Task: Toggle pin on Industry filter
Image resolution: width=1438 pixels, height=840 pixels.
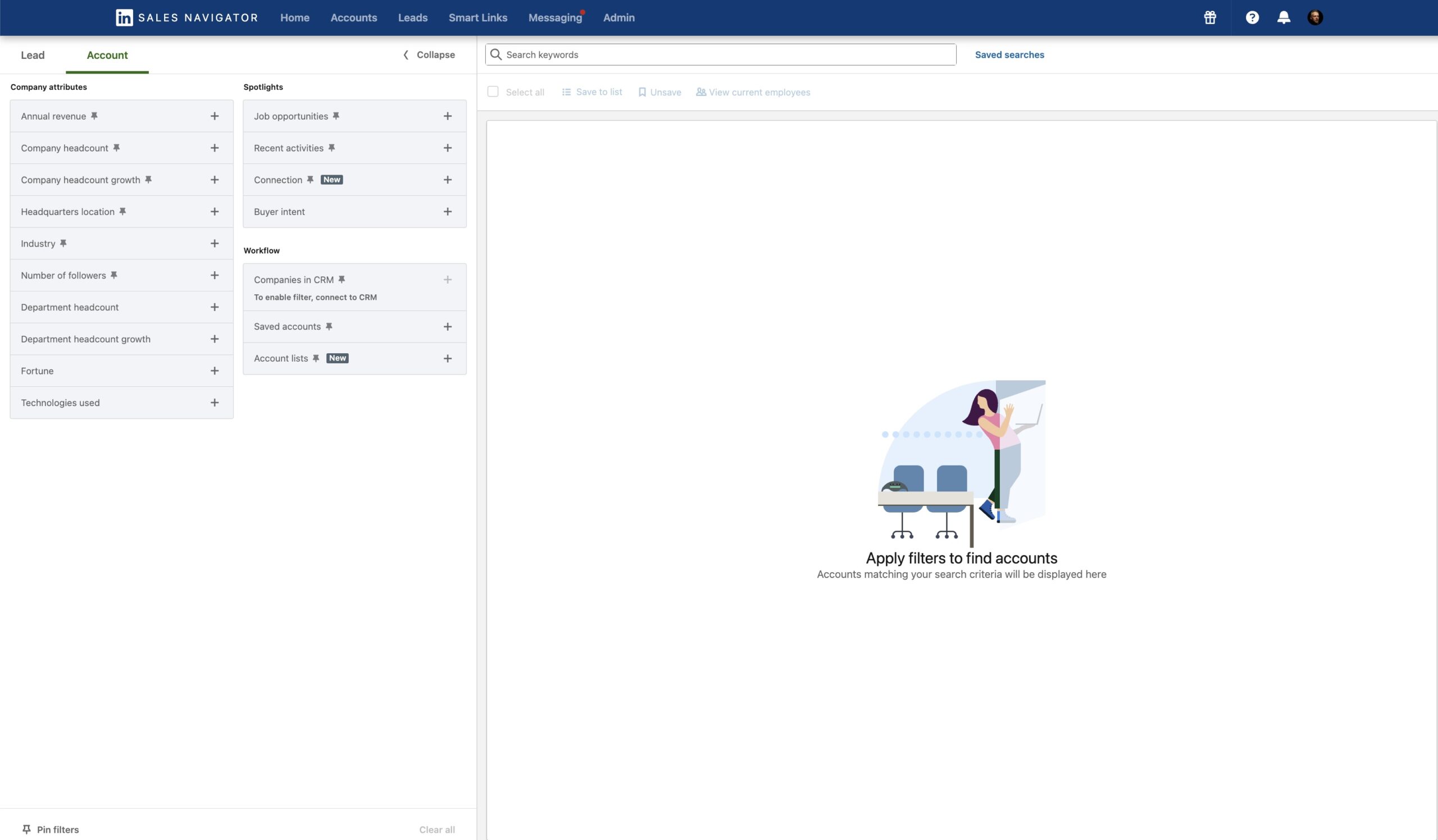Action: tap(63, 244)
